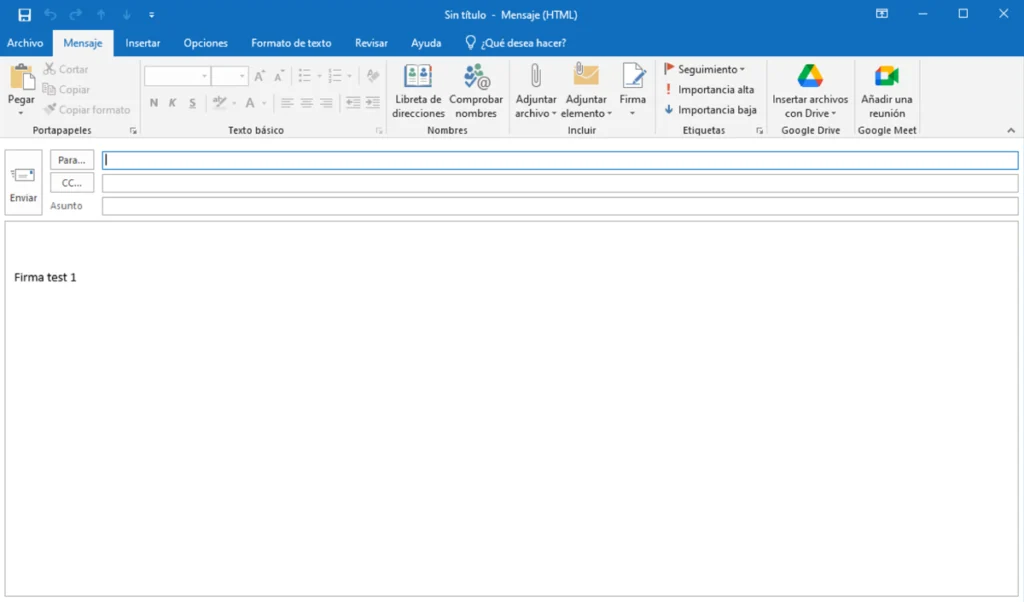1024x602 pixels.
Task: Toggle Importancia baja option
Action: 709,110
